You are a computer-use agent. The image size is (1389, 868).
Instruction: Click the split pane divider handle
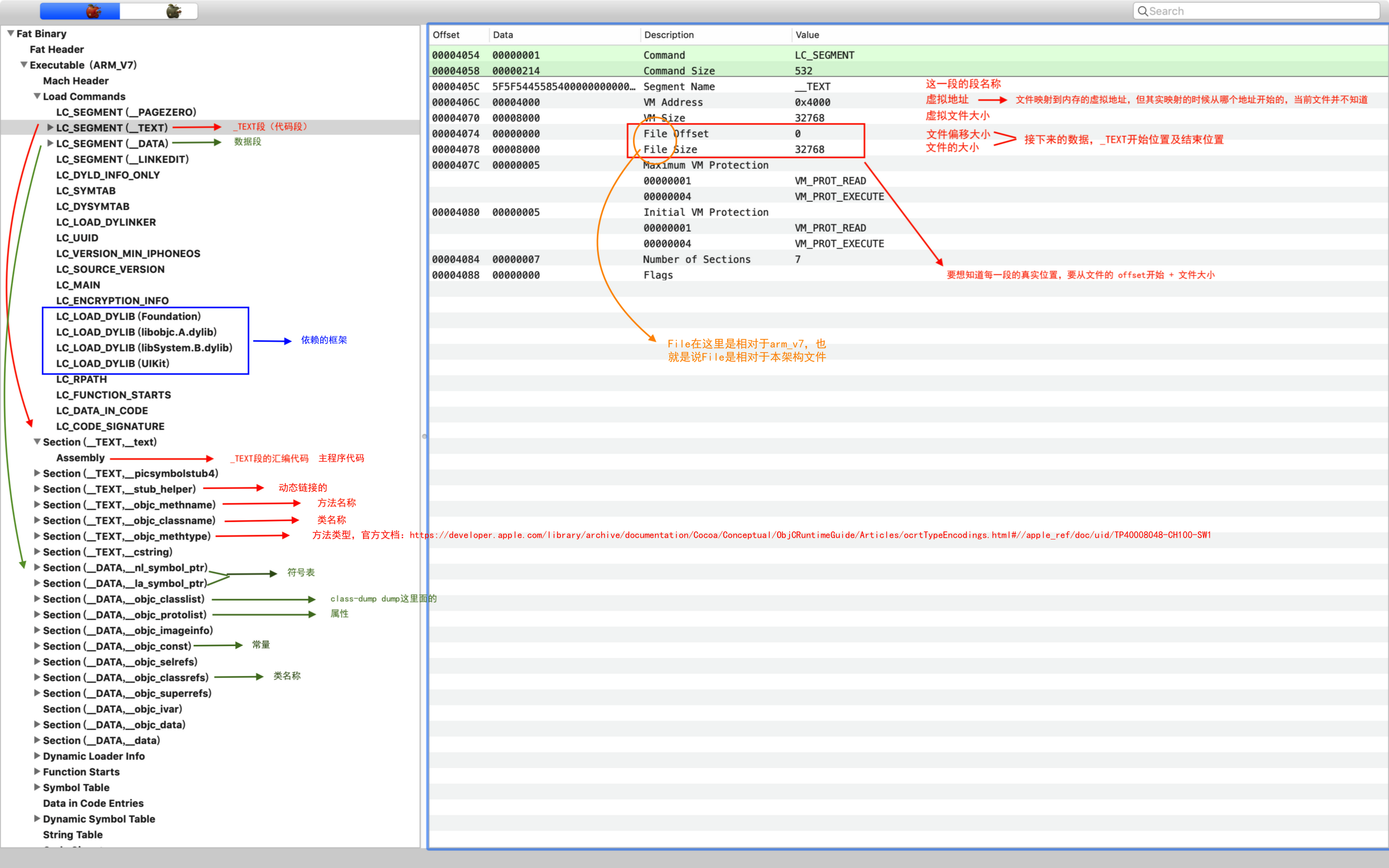coord(424,436)
